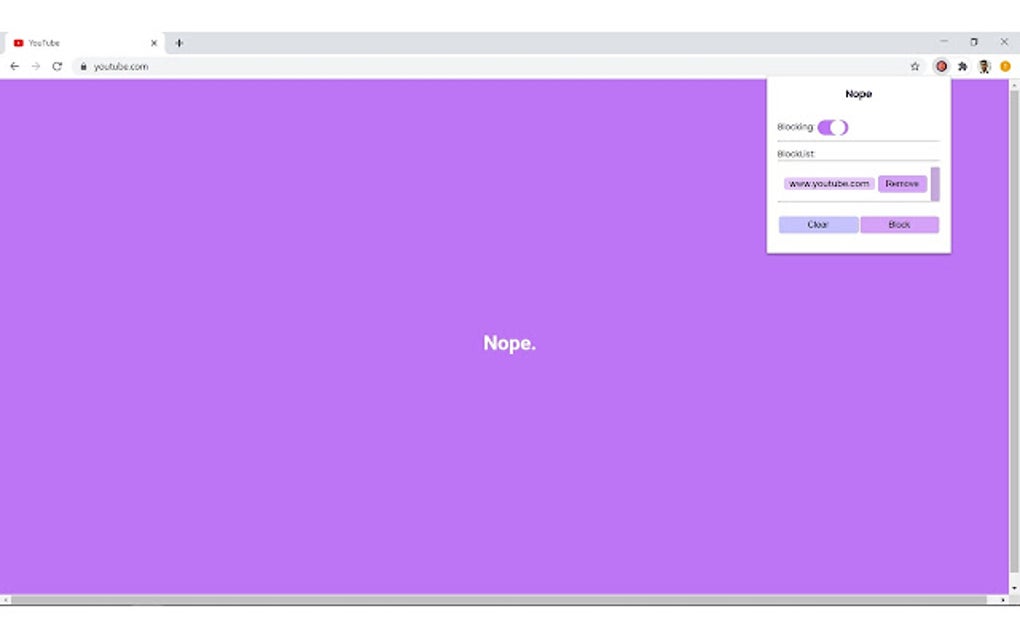Image resolution: width=1020 pixels, height=638 pixels.
Task: Select the YouTube browser tab
Action: tap(80, 42)
